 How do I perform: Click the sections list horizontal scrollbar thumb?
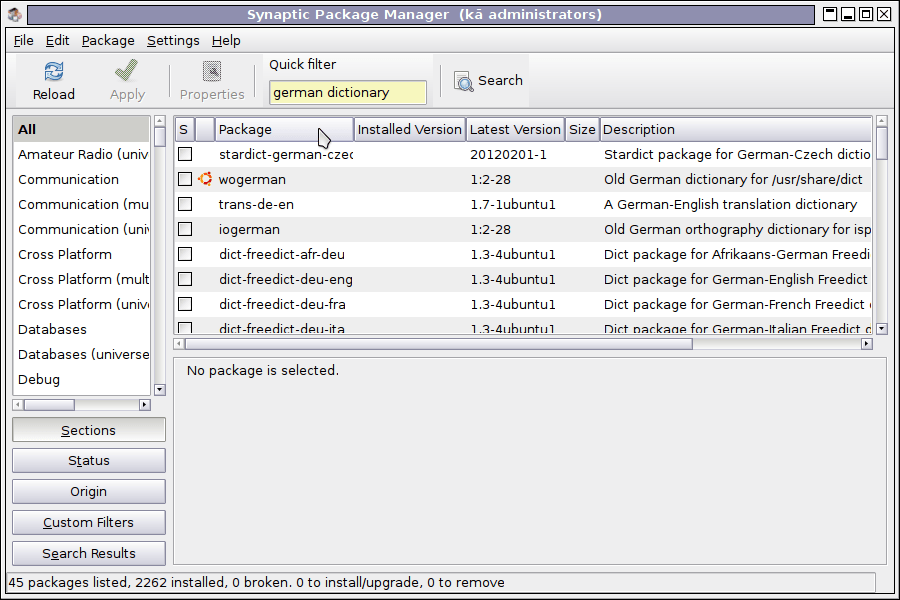coord(49,405)
